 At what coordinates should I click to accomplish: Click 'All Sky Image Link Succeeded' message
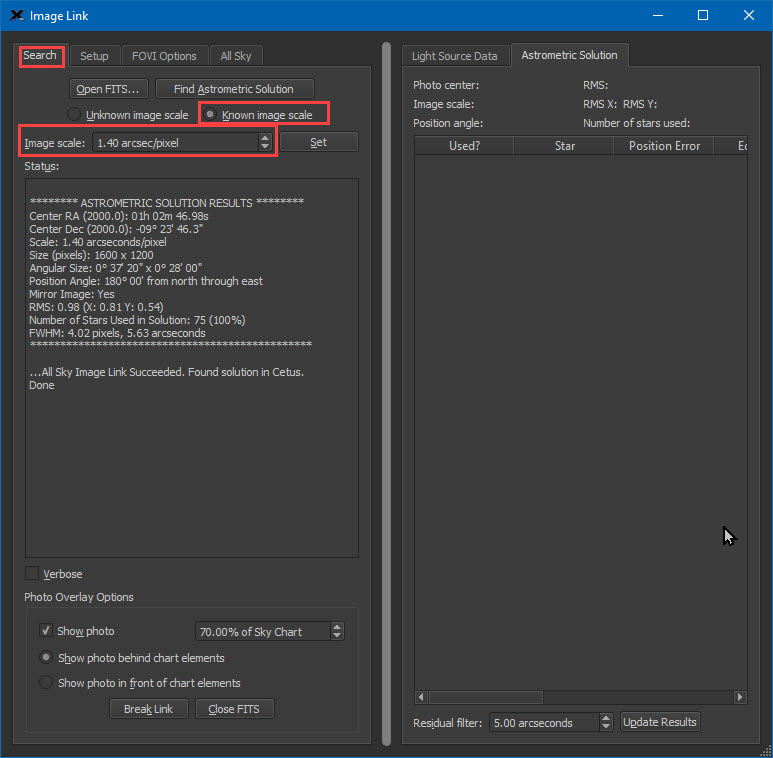click(x=167, y=372)
